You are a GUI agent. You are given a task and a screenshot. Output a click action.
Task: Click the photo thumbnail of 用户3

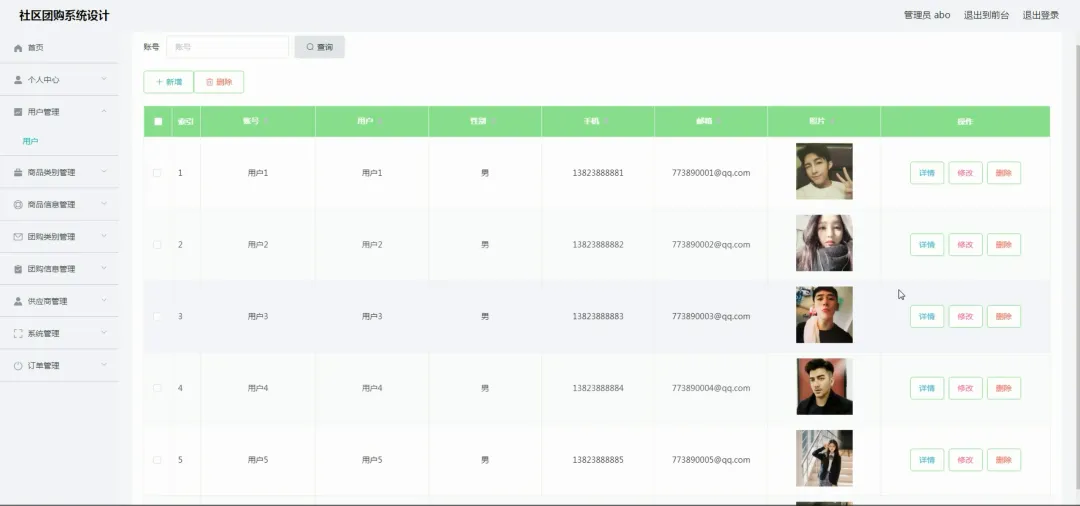click(x=824, y=315)
